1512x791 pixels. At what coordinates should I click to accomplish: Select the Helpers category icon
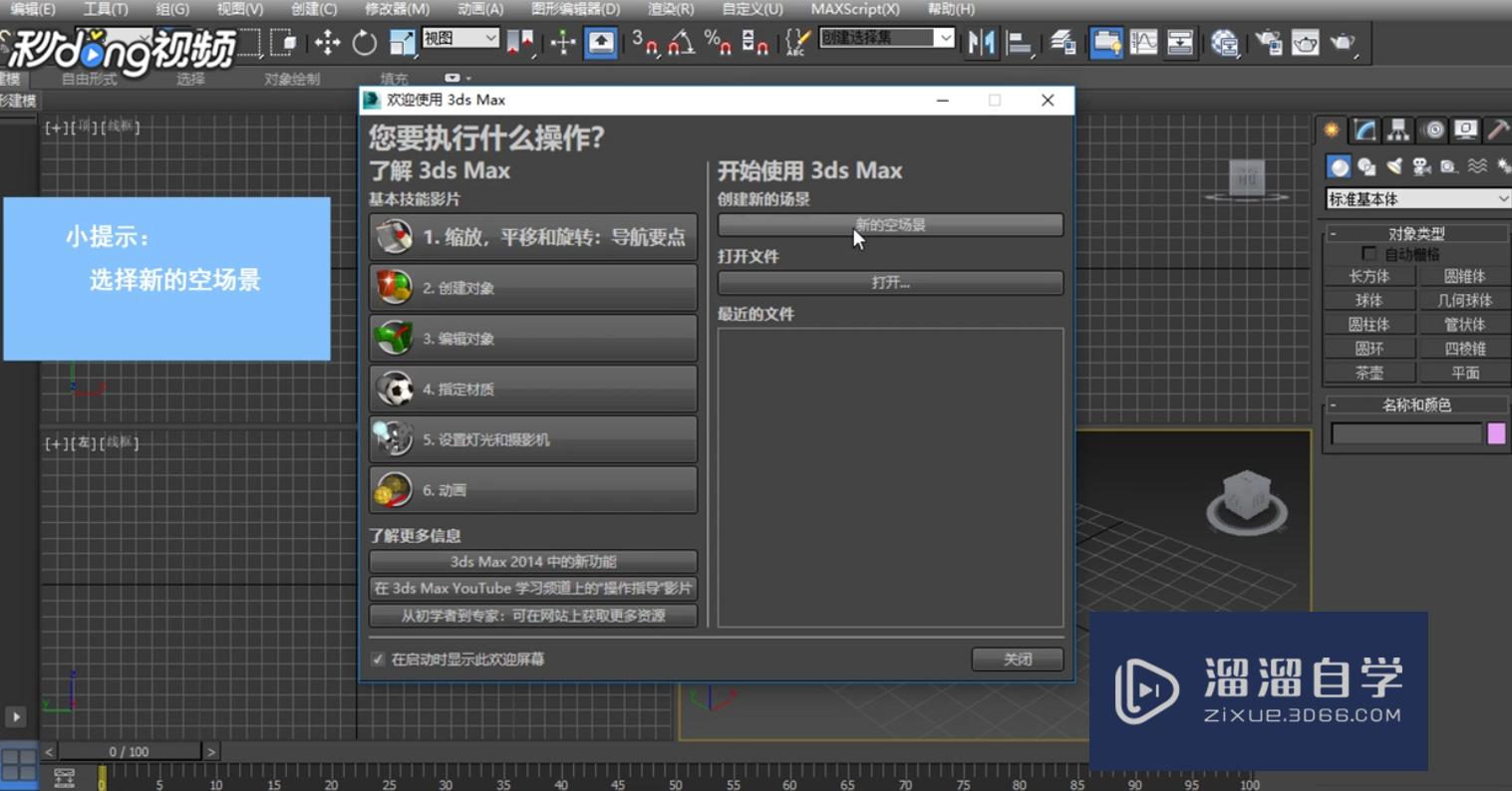1448,166
